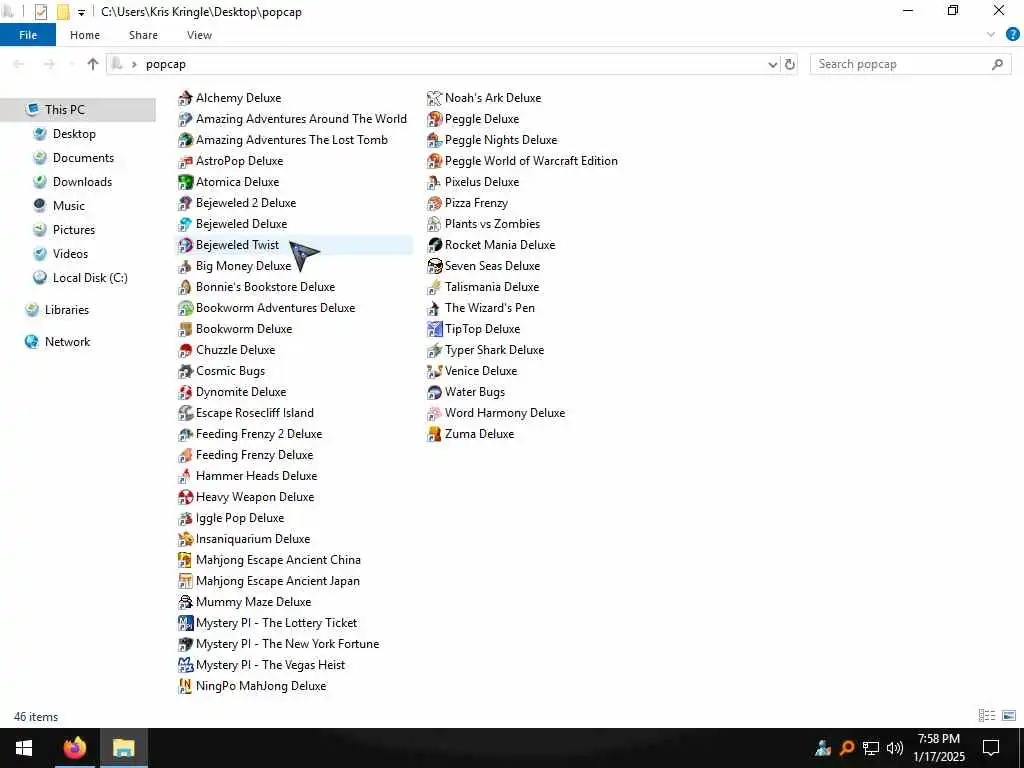This screenshot has width=1024, height=768.
Task: Select the Pizza Frenzy icon
Action: coord(434,203)
